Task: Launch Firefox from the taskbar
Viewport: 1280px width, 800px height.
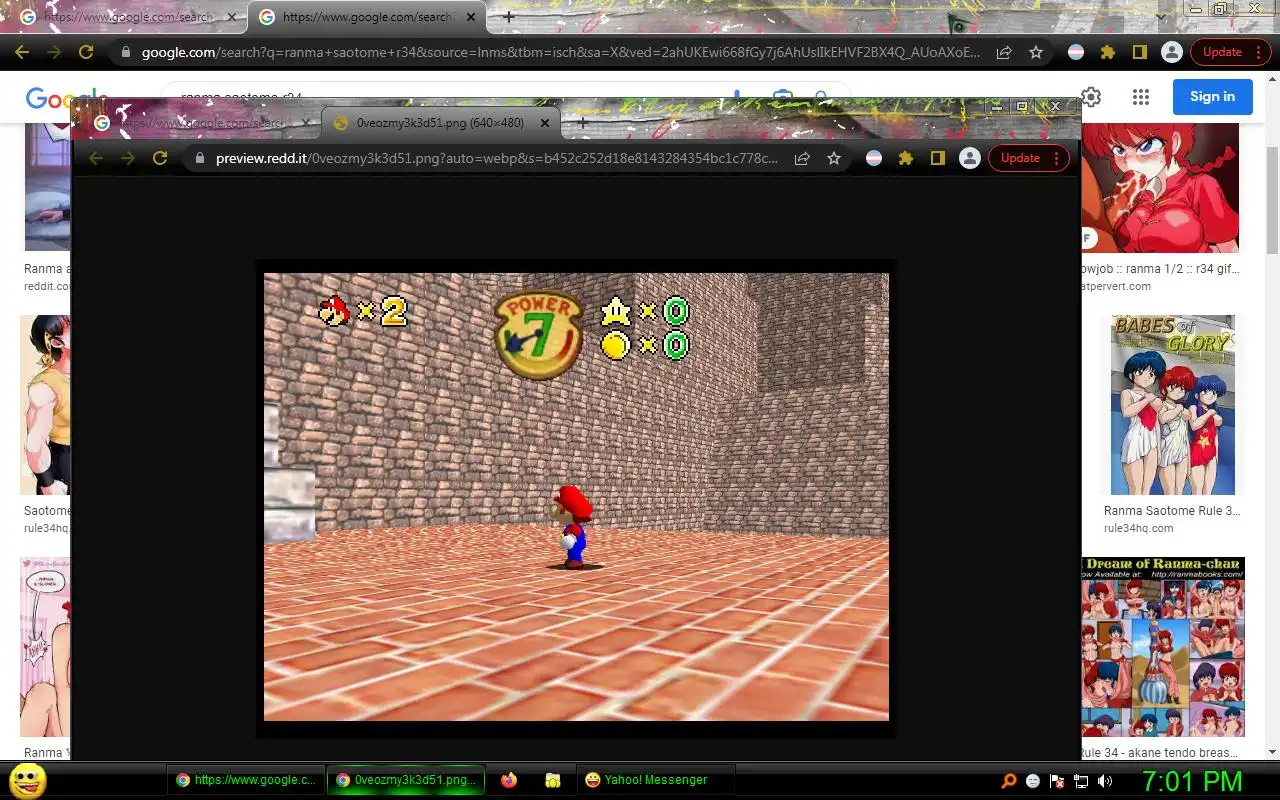Action: pyautogui.click(x=509, y=780)
